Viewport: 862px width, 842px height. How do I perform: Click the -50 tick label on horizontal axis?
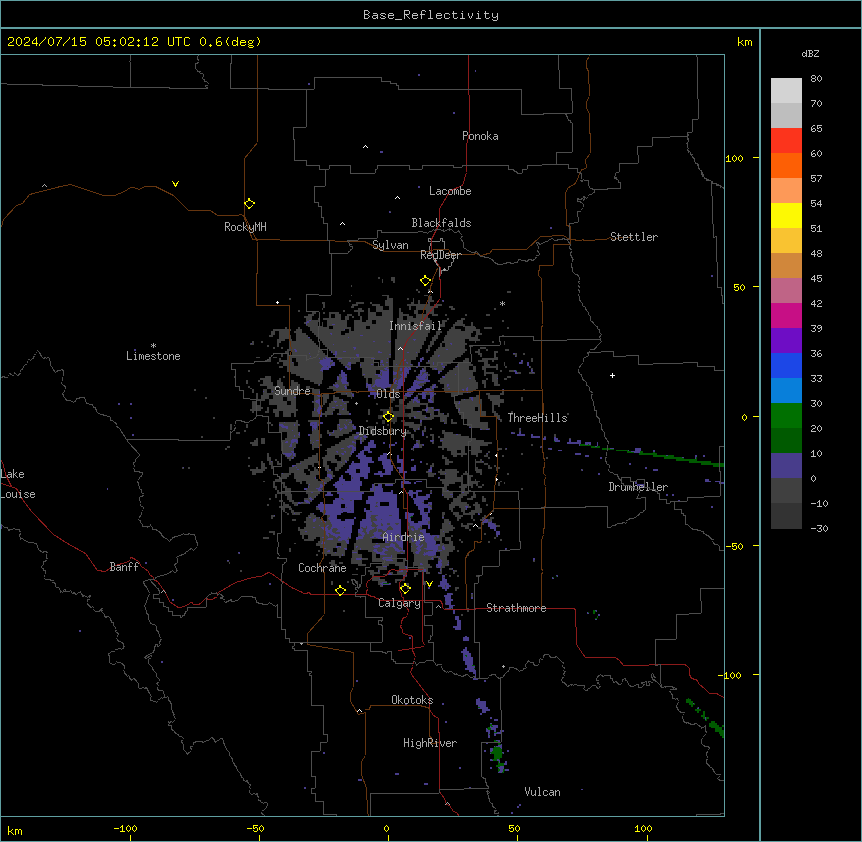pos(255,828)
